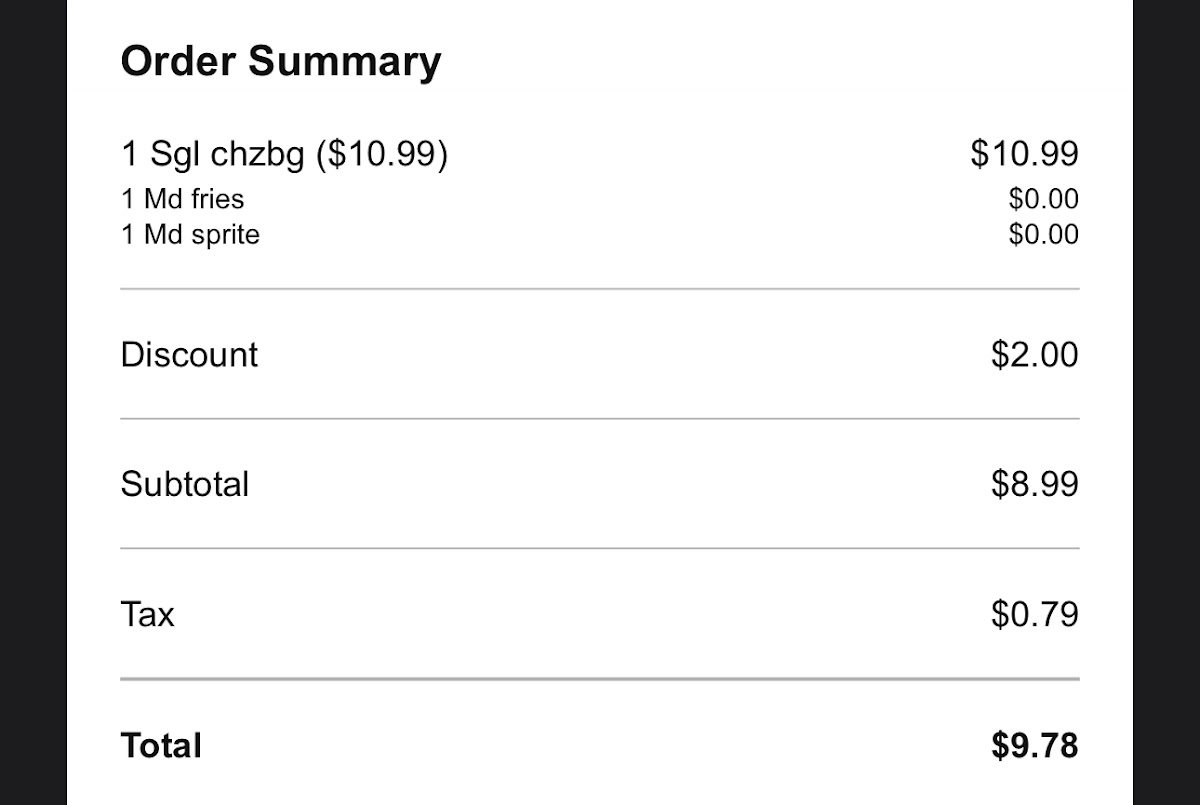Click the divider line above Discount
Image resolution: width=1200 pixels, height=805 pixels.
[600, 289]
